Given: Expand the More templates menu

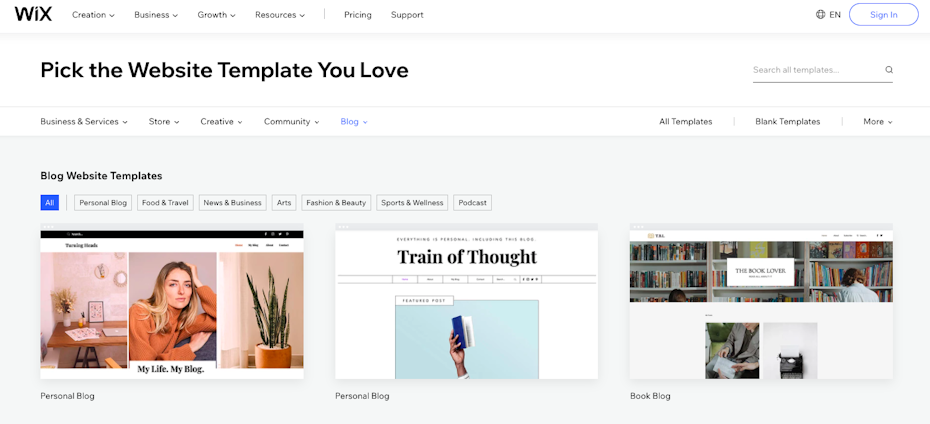Looking at the screenshot, I should tap(877, 122).
